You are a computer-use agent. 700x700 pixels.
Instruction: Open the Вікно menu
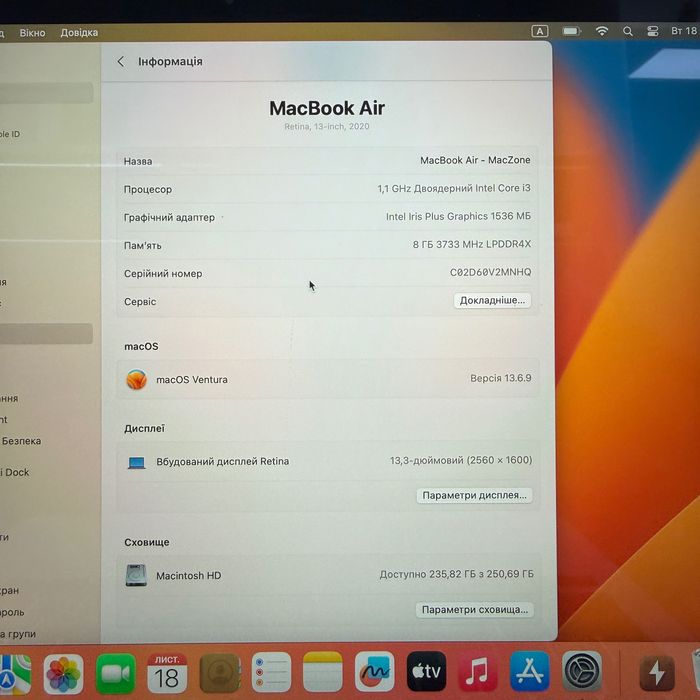(32, 33)
